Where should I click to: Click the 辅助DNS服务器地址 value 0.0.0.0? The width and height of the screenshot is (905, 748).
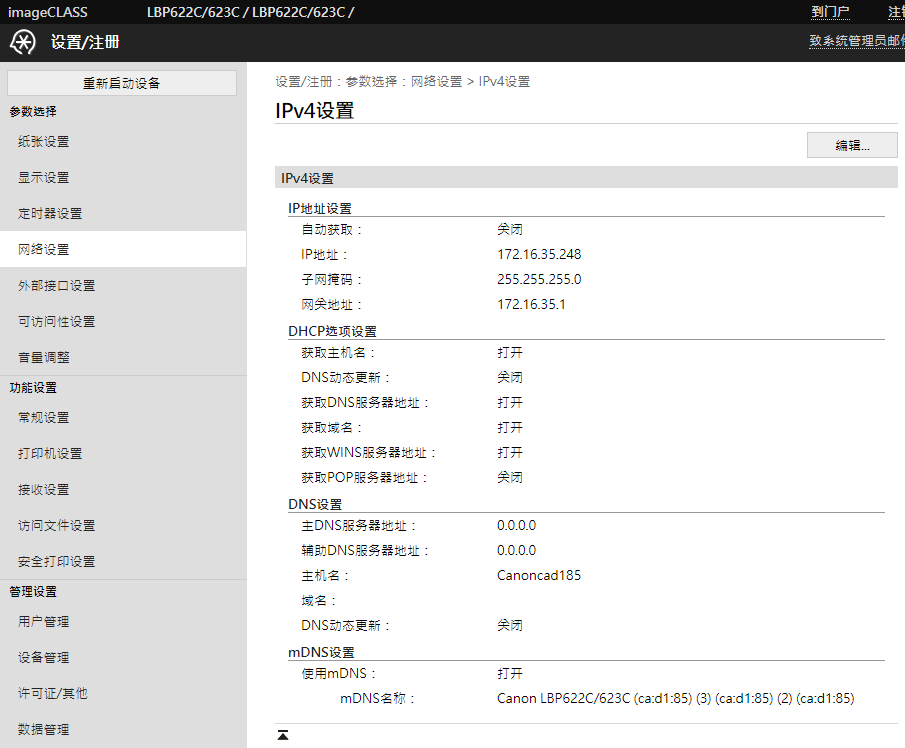click(x=516, y=551)
